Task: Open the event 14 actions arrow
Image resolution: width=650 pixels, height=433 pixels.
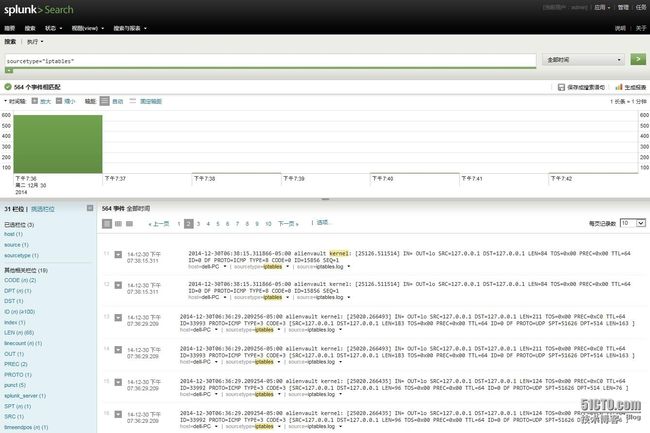Action: [x=118, y=350]
